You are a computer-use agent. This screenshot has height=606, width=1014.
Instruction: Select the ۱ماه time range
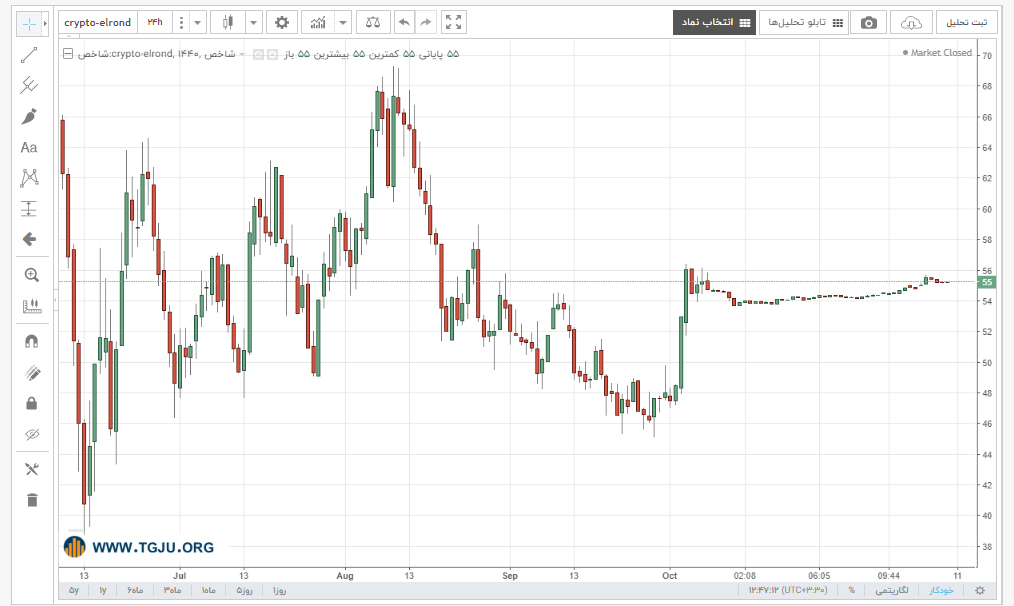coord(208,590)
